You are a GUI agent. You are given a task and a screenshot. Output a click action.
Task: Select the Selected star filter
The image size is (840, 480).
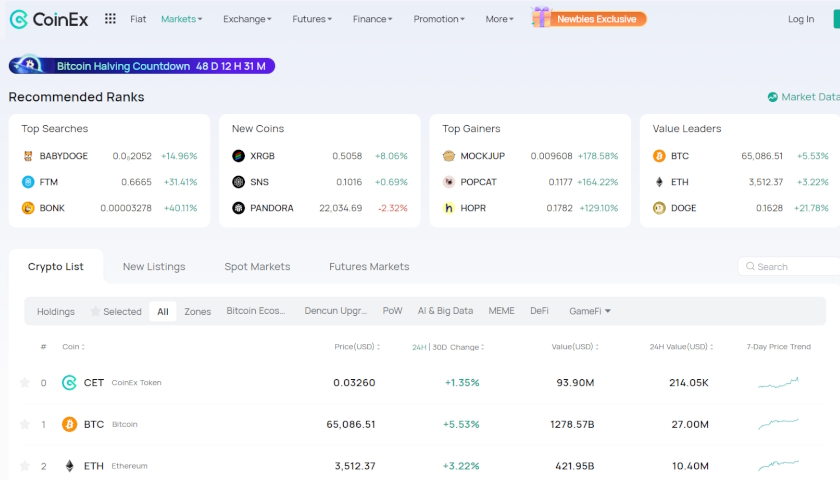(116, 311)
